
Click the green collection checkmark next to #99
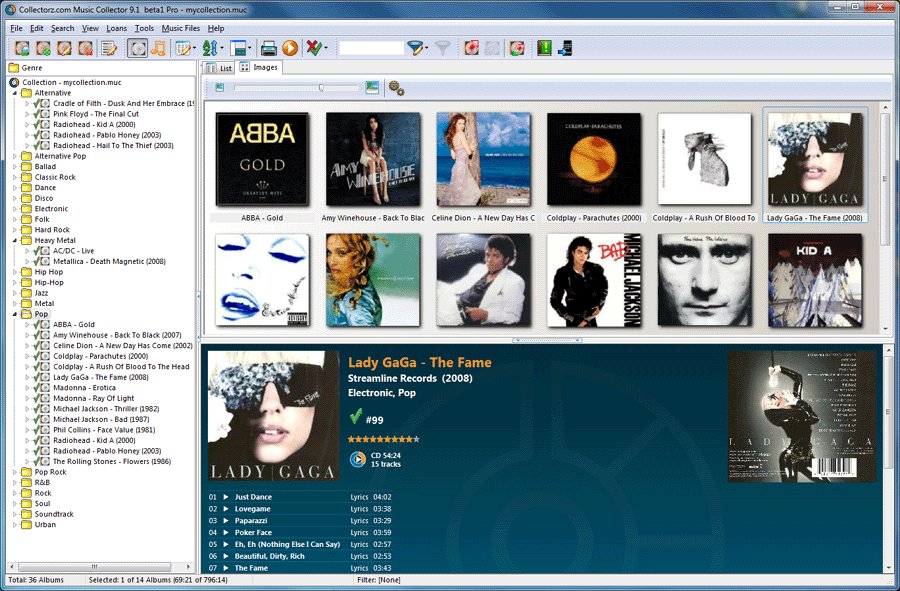tap(355, 416)
